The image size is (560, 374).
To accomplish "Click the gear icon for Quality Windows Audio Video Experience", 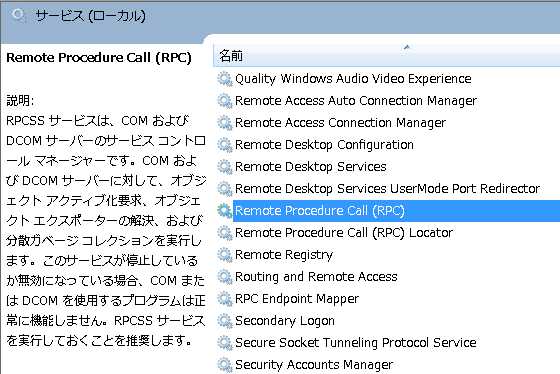I will (x=225, y=79).
